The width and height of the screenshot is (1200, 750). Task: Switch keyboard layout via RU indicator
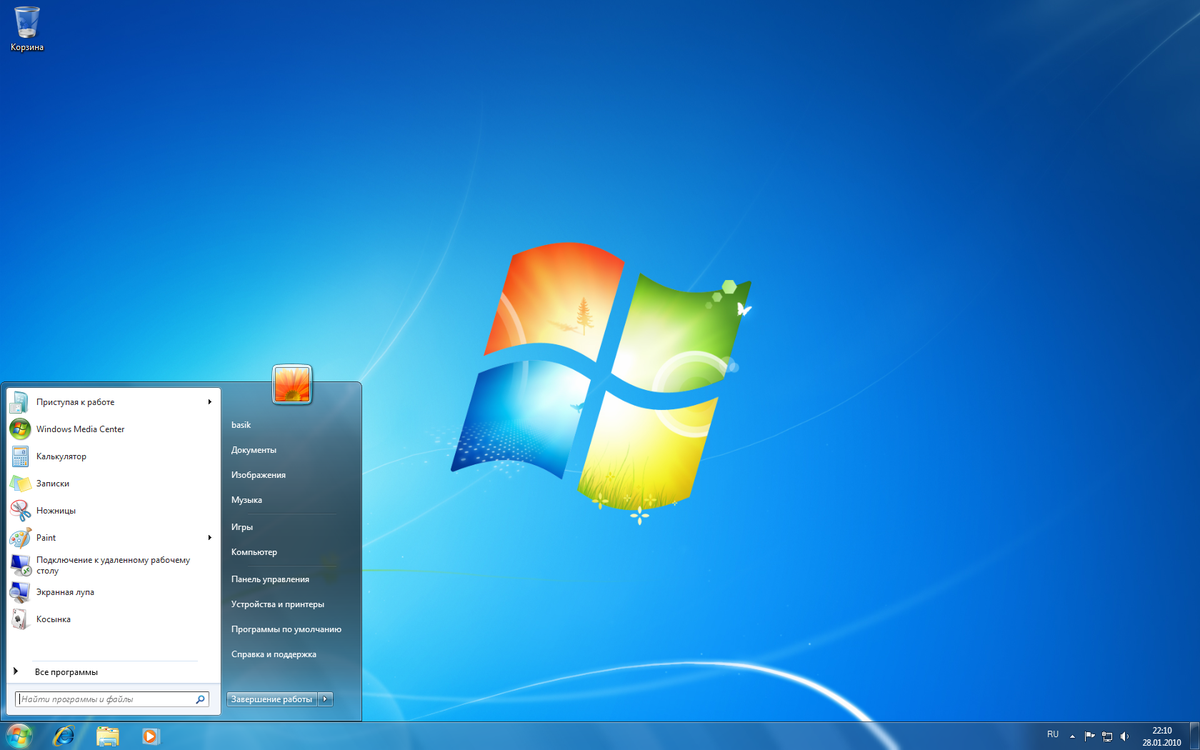tap(1052, 735)
